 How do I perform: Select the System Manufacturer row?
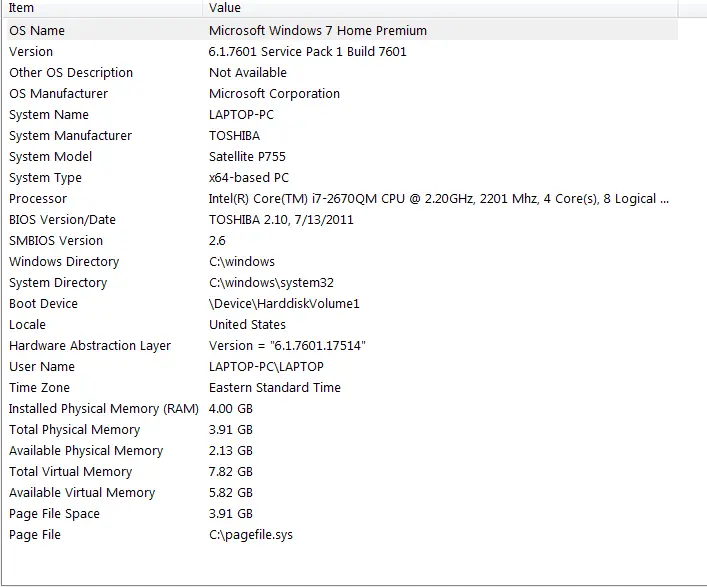(x=343, y=135)
